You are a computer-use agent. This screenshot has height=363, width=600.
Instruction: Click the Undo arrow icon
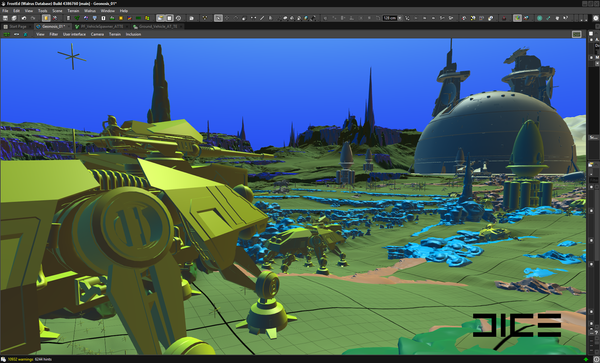point(24,18)
